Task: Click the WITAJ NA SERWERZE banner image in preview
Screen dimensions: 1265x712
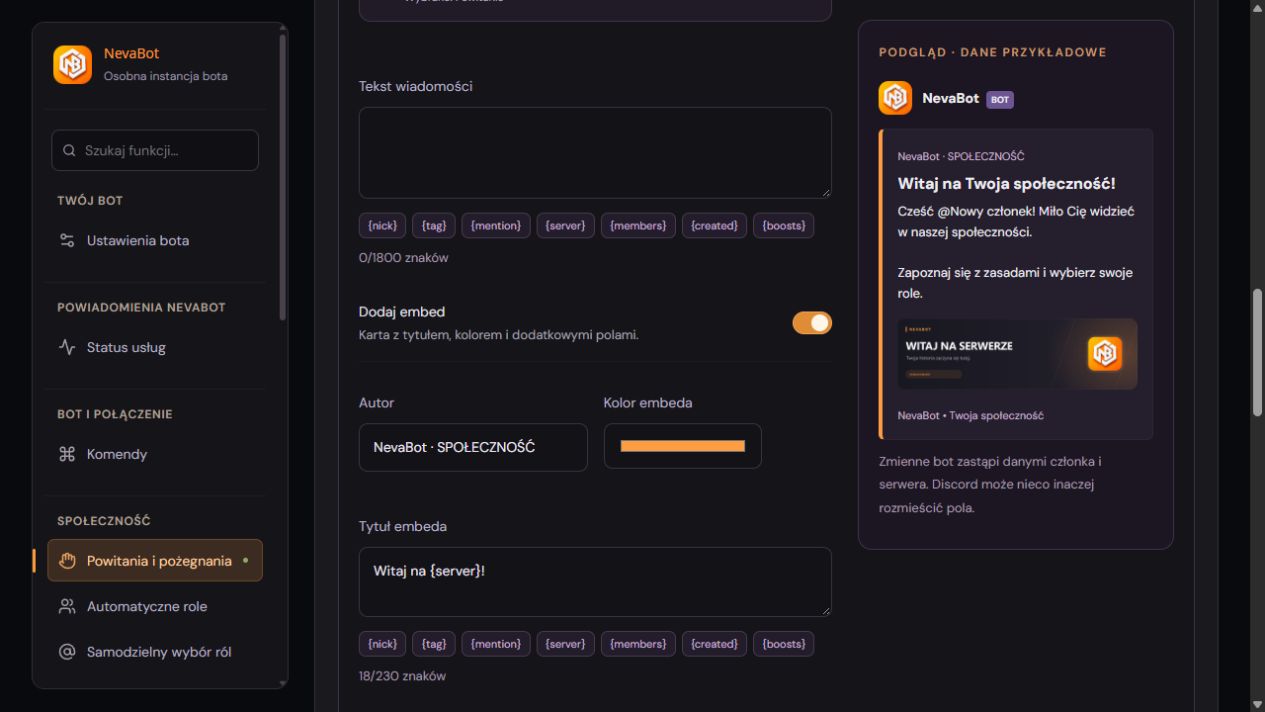Action: [1017, 354]
